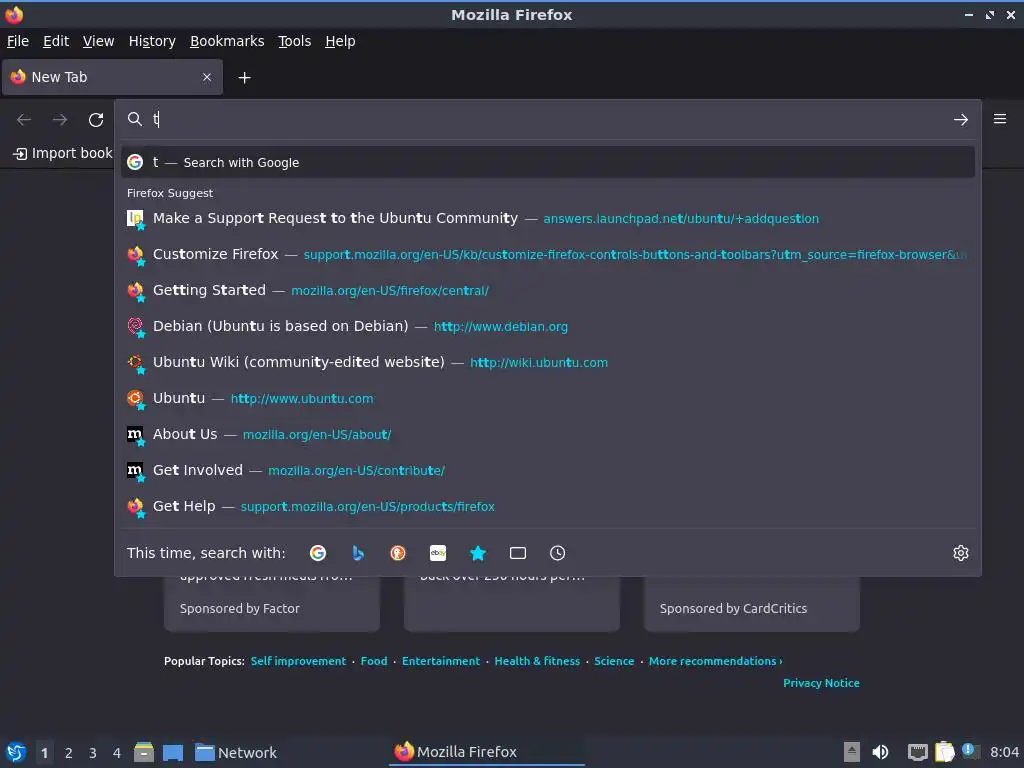
Task: Search this time with Bing icon
Action: pyautogui.click(x=358, y=553)
